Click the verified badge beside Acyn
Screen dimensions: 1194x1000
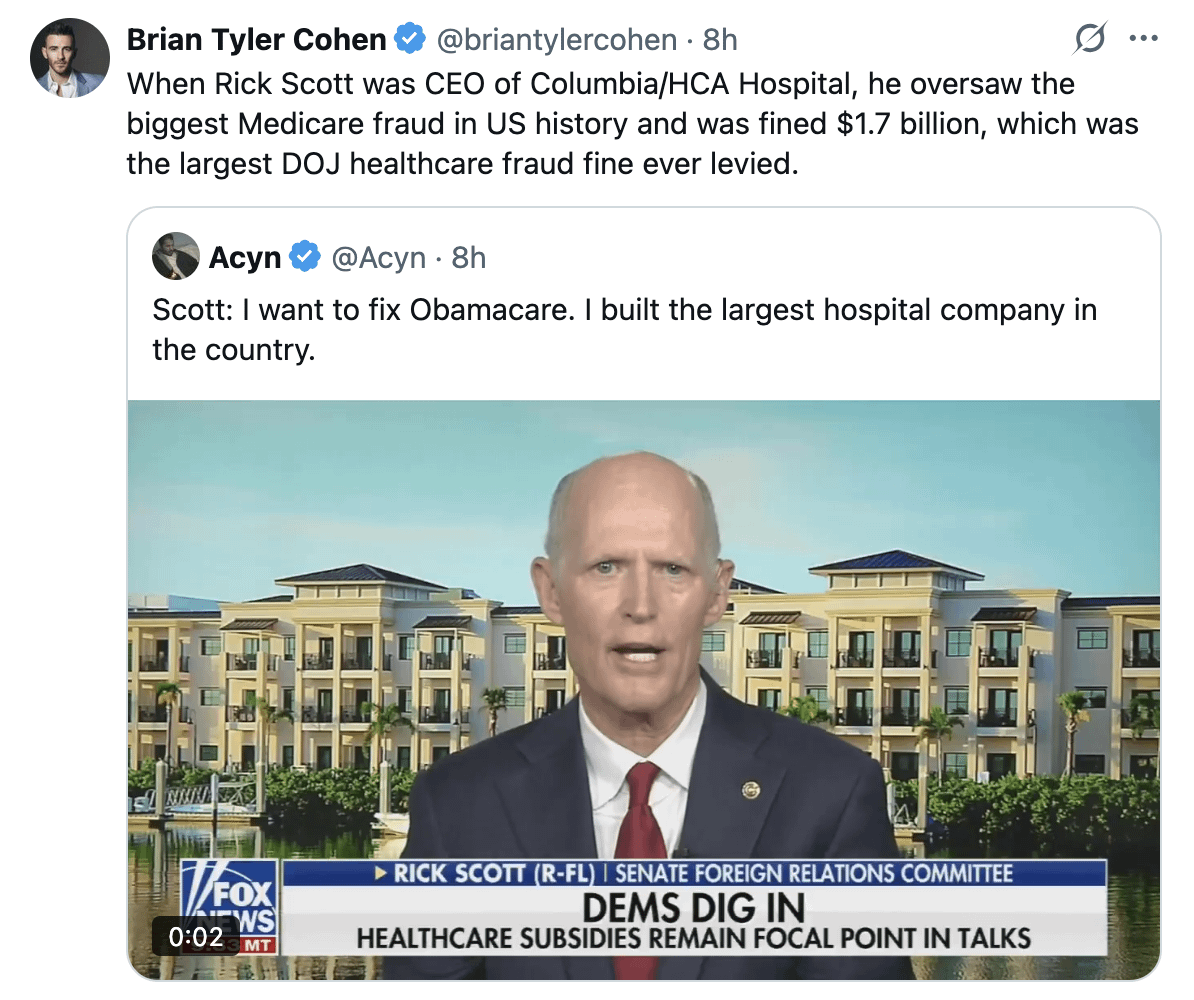tap(304, 258)
